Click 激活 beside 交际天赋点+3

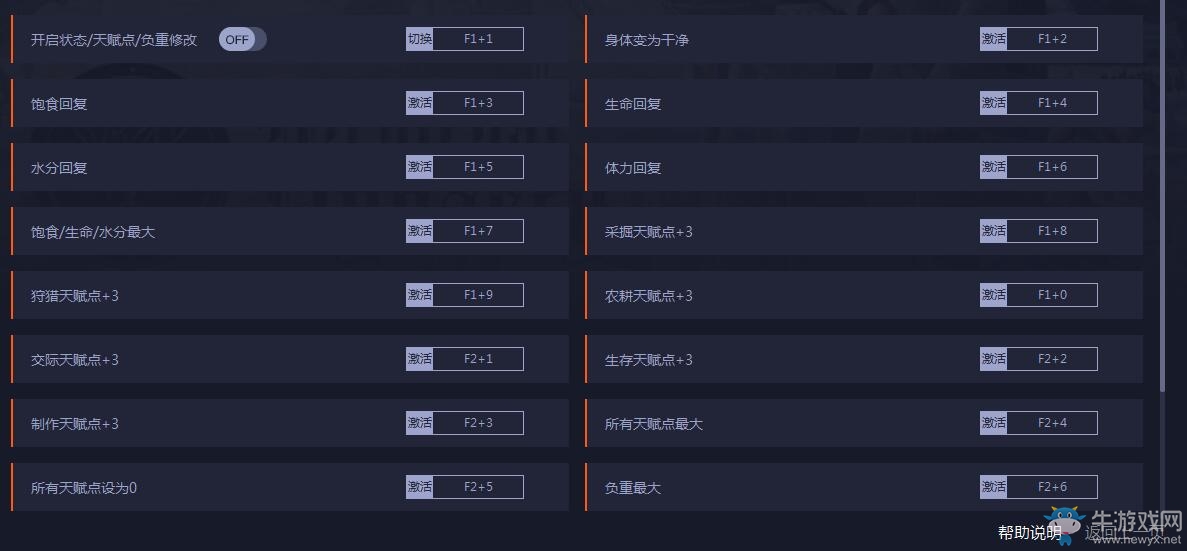coord(419,359)
